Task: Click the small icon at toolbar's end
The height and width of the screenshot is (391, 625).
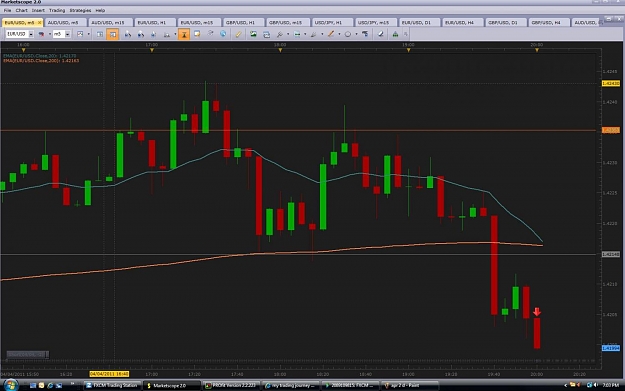Action: 405,34
